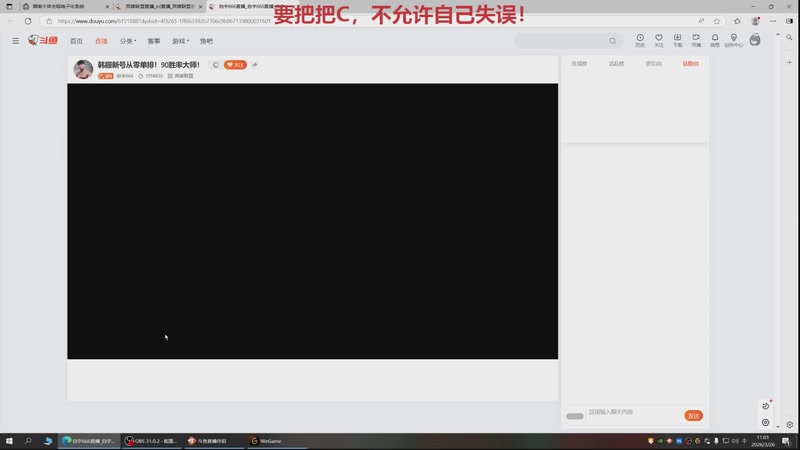Click the 英雄联盟 category tag under title
Screen dimensions: 800x450
pyautogui.click(x=181, y=76)
